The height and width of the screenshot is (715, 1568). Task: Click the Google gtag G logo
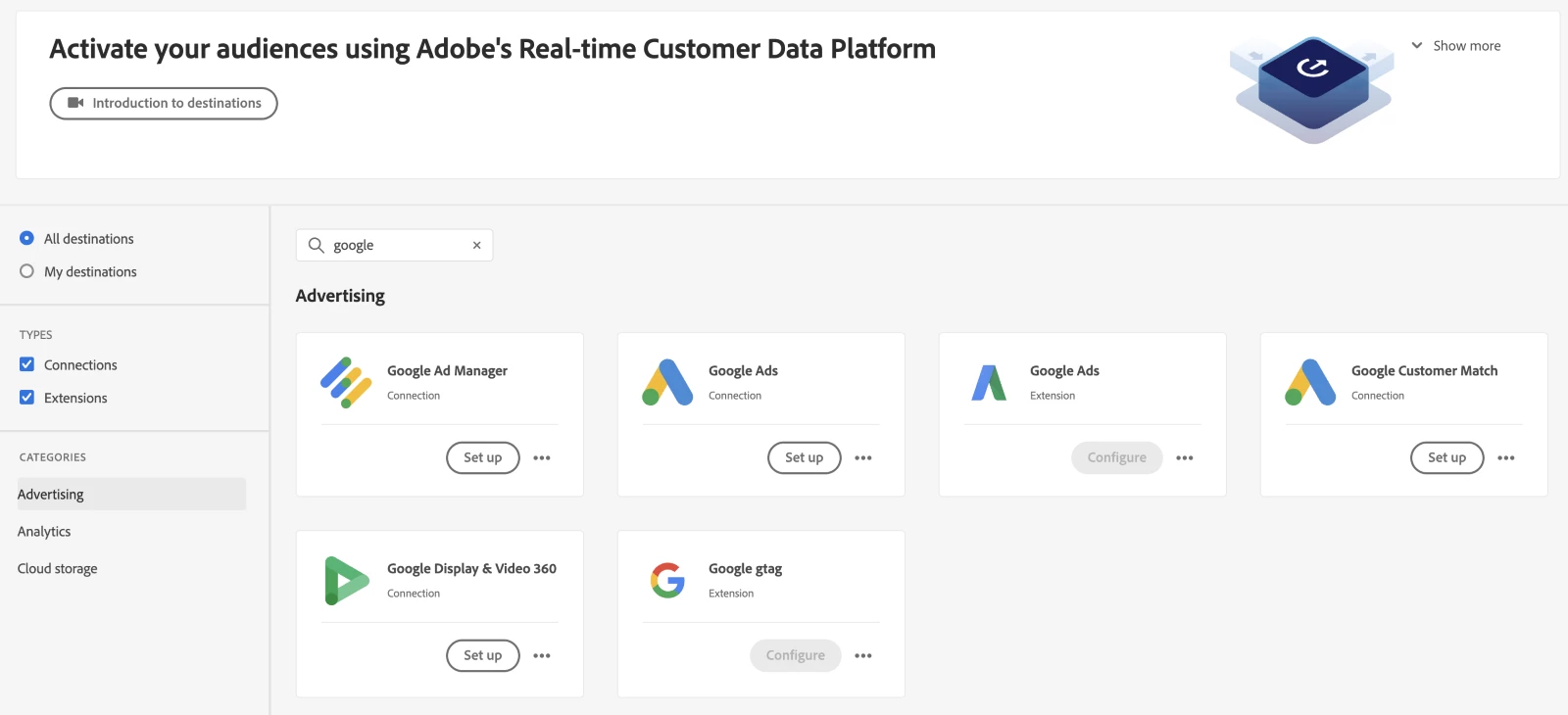[667, 580]
